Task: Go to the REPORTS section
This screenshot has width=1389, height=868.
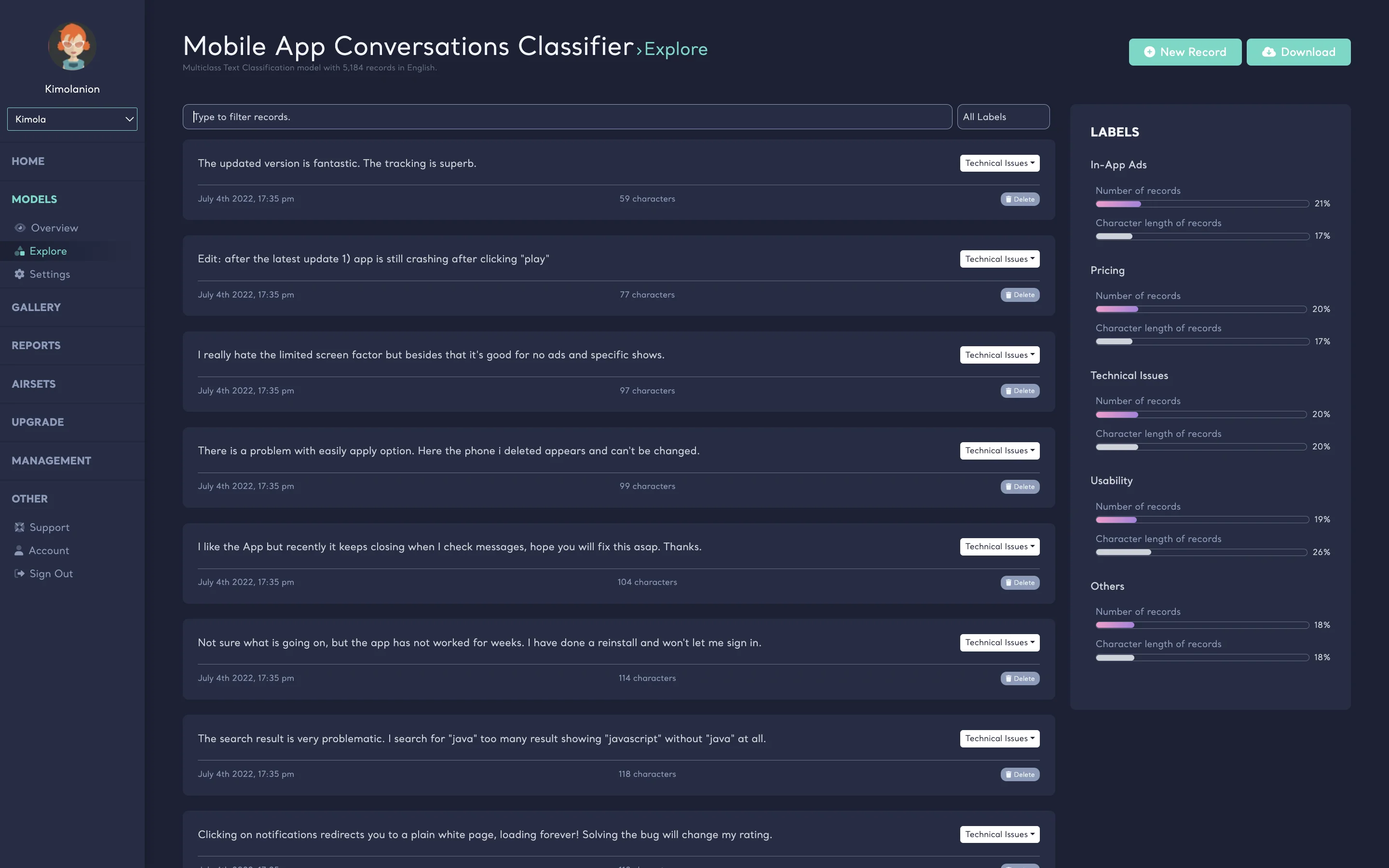Action: click(36, 346)
